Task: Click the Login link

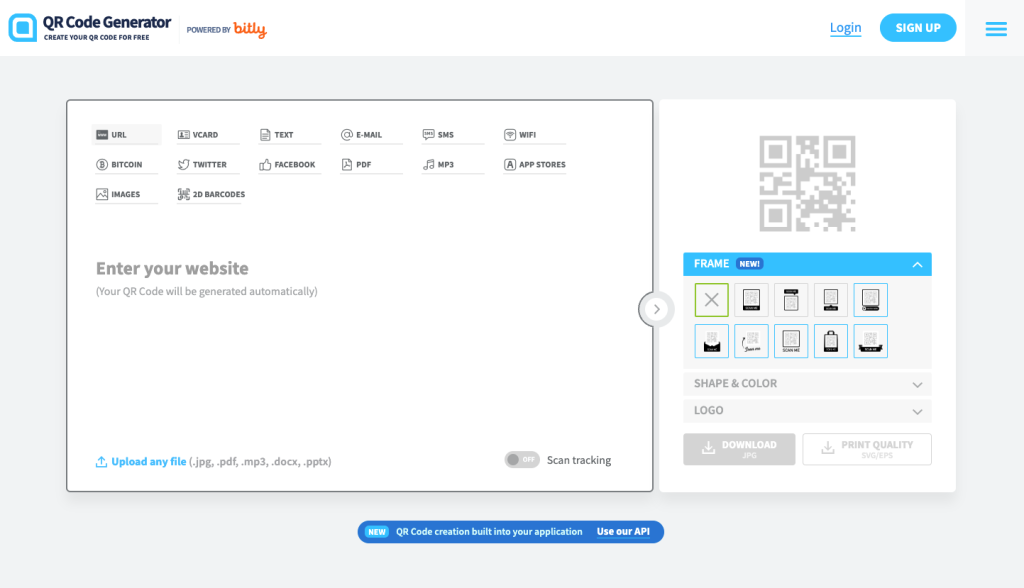Action: coord(845,27)
